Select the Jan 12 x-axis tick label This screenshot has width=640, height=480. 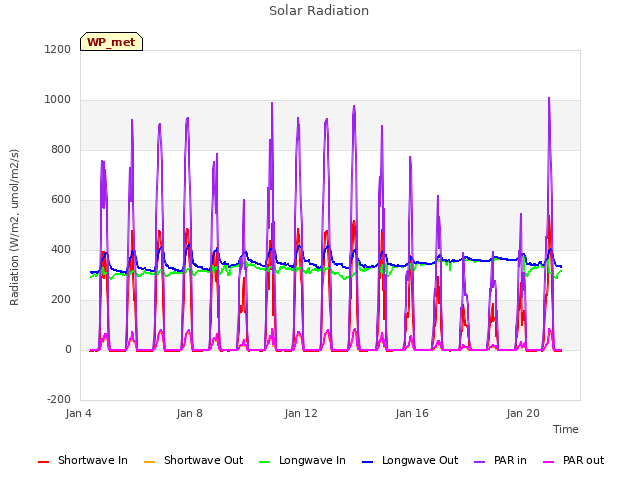click(301, 413)
